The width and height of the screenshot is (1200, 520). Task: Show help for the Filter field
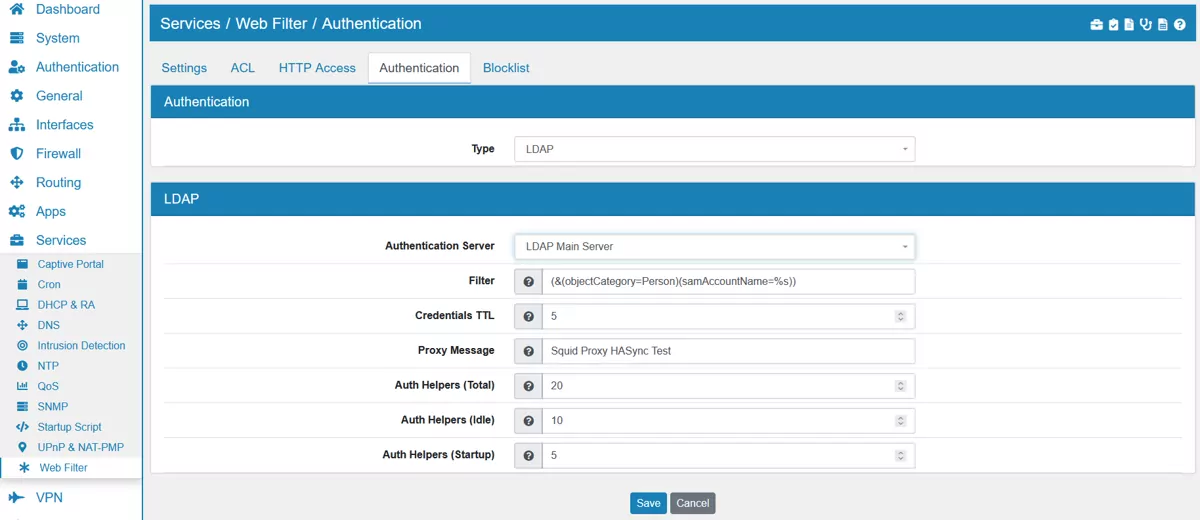click(528, 281)
